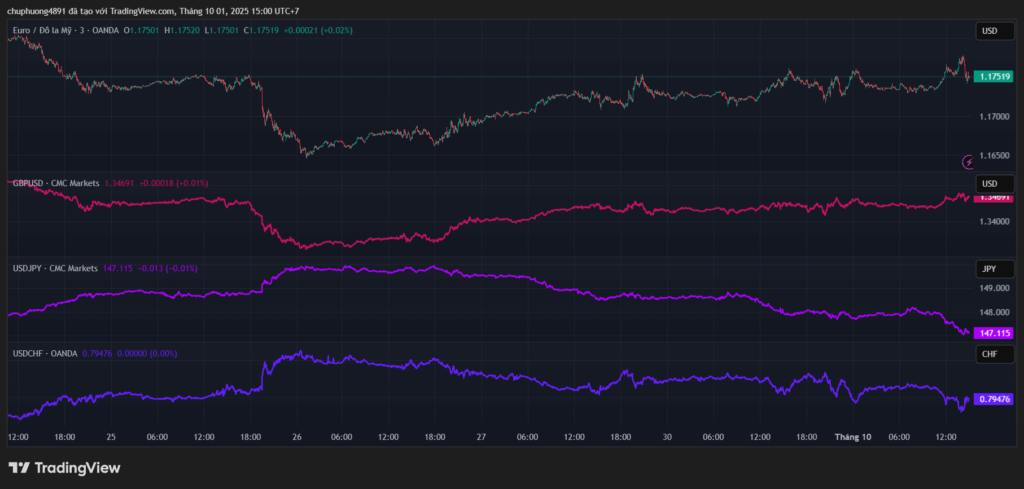The width and height of the screenshot is (1024, 489).
Task: Click the TradingView logo
Action: click(x=64, y=467)
